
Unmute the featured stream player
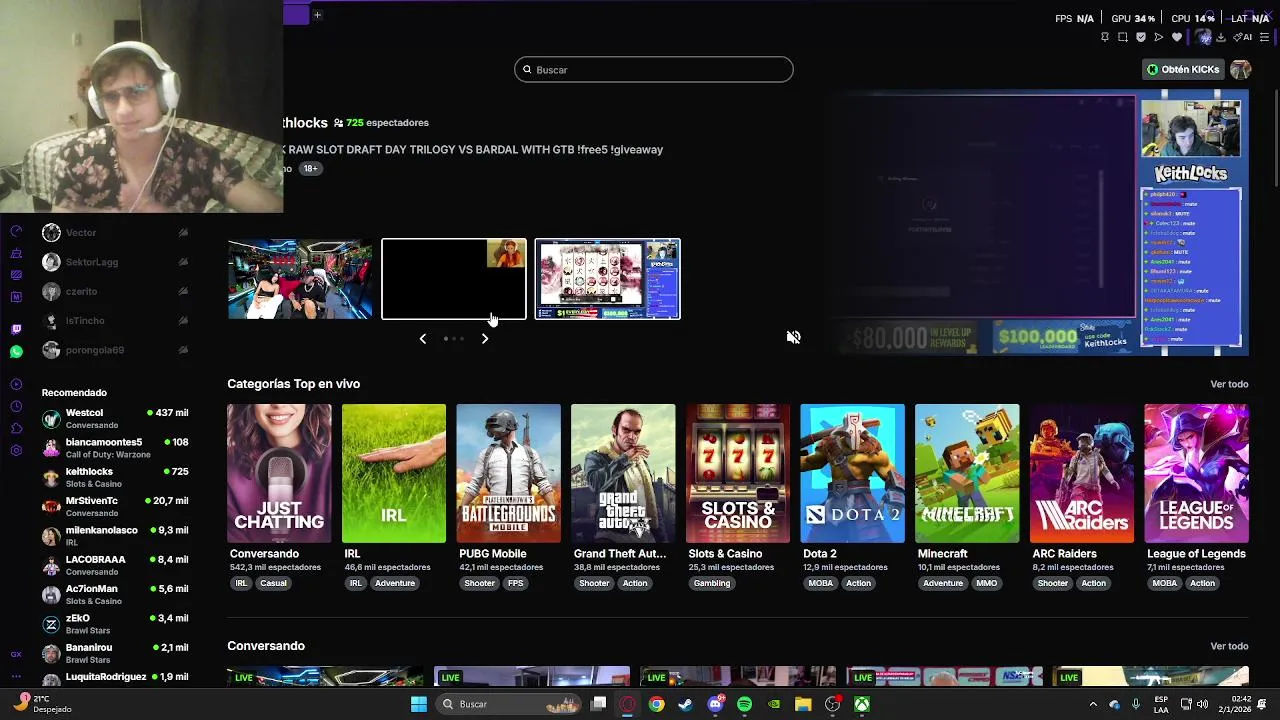click(x=793, y=337)
